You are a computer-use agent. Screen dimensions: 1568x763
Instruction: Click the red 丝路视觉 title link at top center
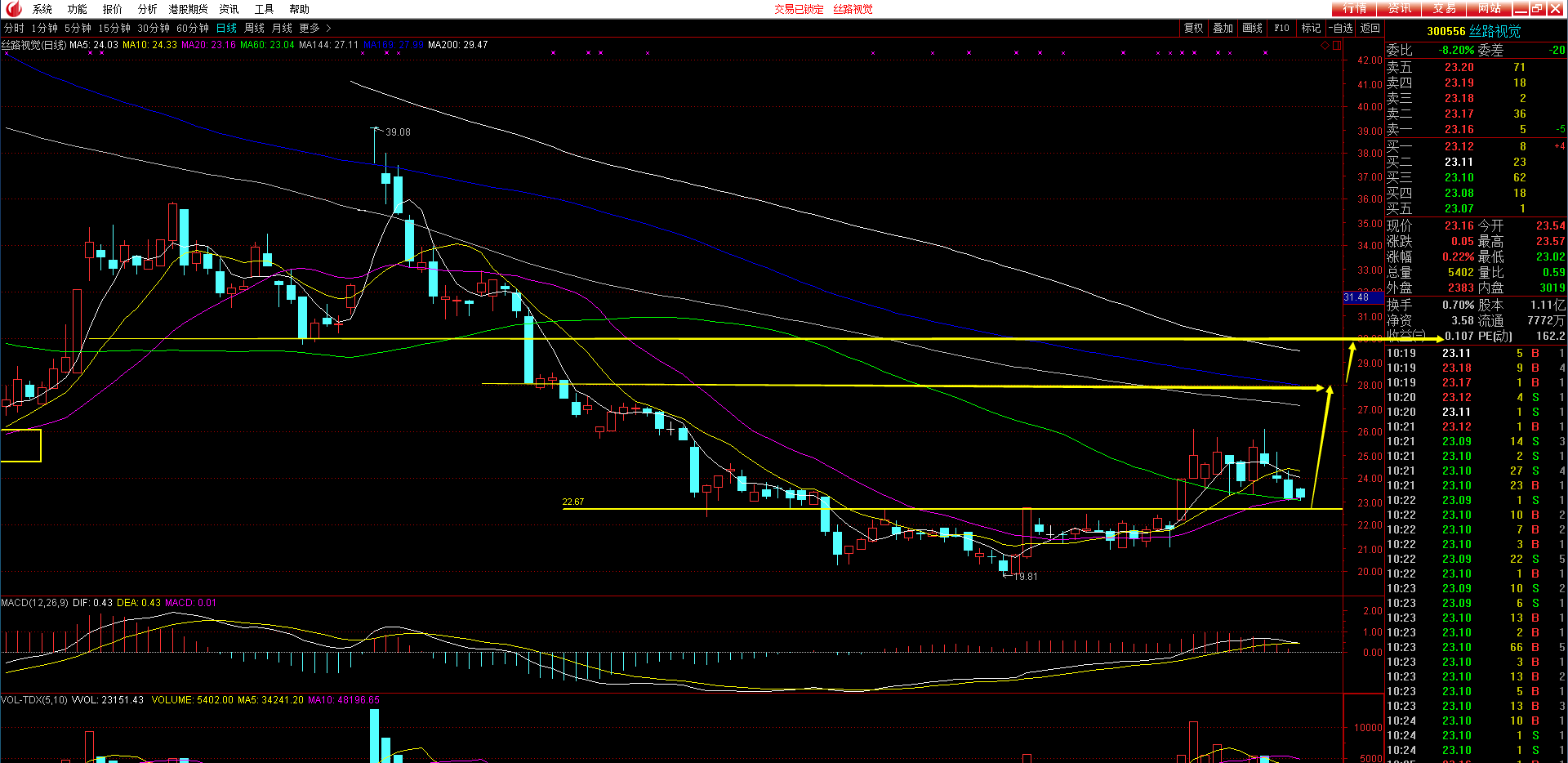(x=853, y=10)
